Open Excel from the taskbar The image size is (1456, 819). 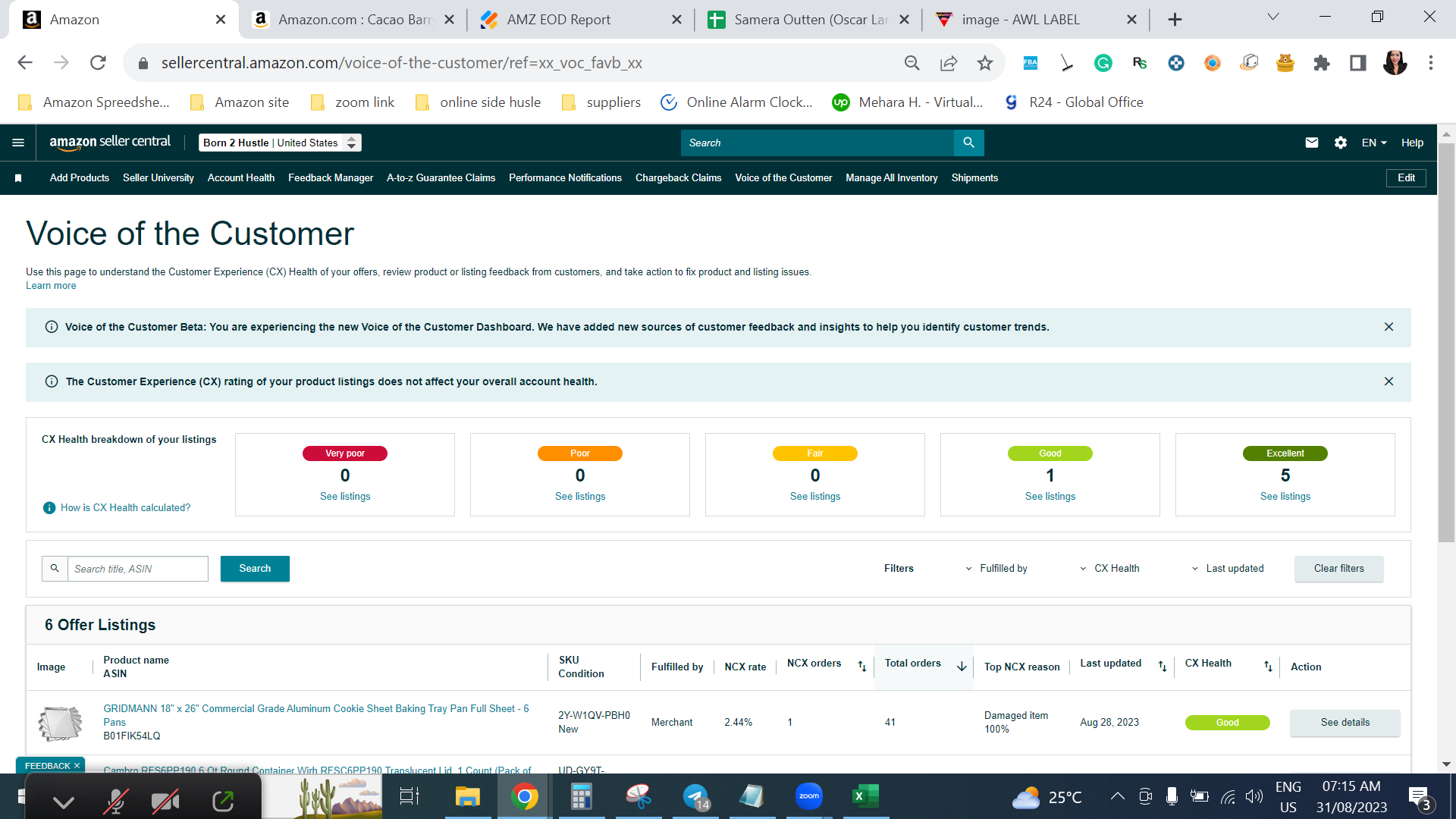[x=865, y=796]
